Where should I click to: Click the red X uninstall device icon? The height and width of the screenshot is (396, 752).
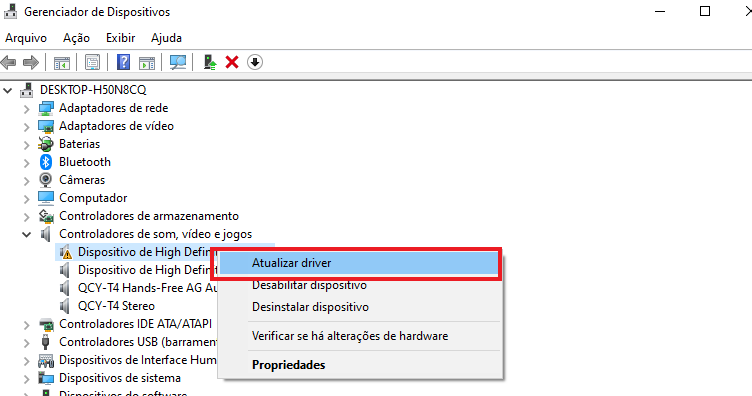(232, 62)
